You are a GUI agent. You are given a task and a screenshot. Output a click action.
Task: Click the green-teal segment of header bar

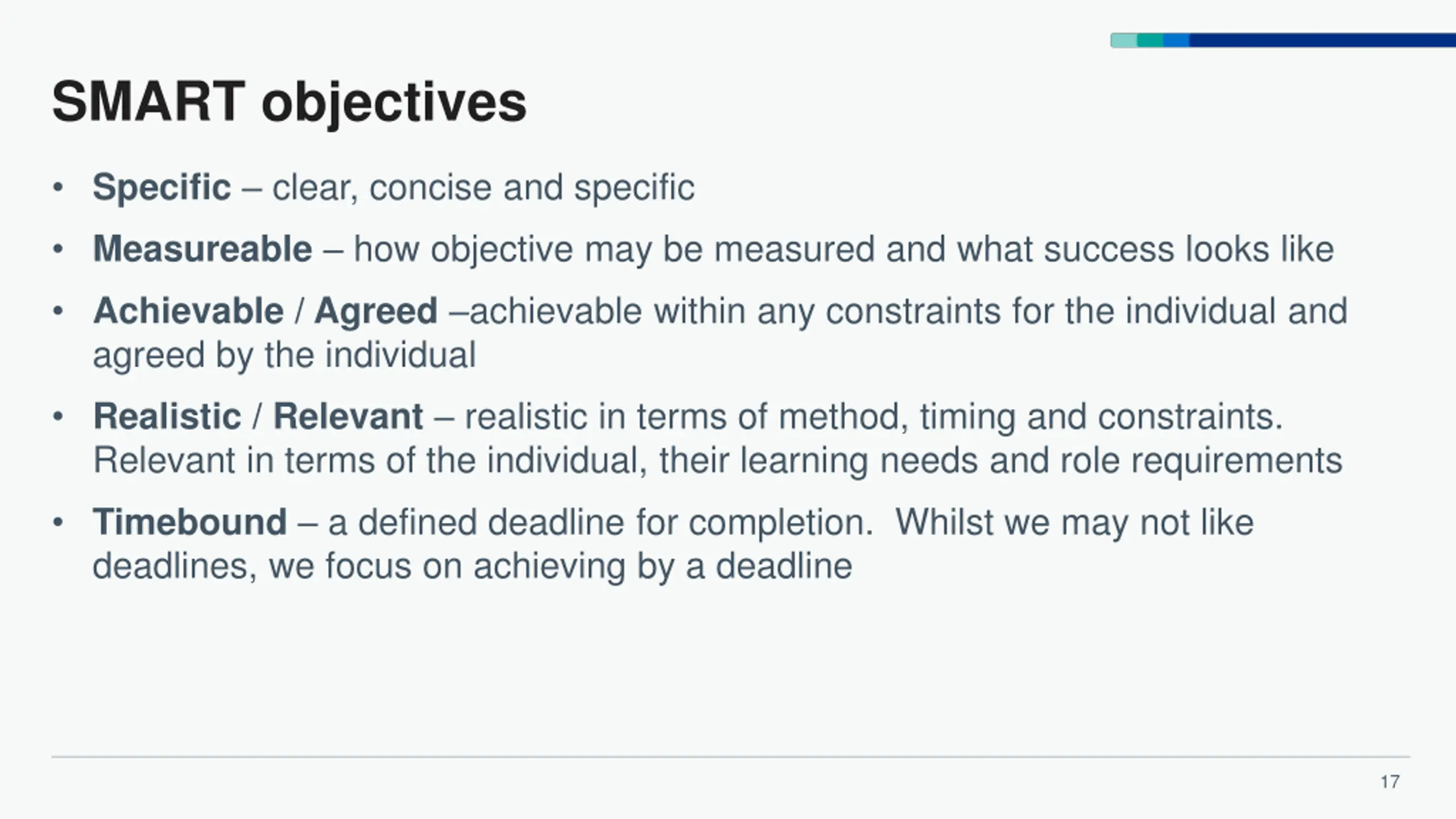(x=1150, y=40)
